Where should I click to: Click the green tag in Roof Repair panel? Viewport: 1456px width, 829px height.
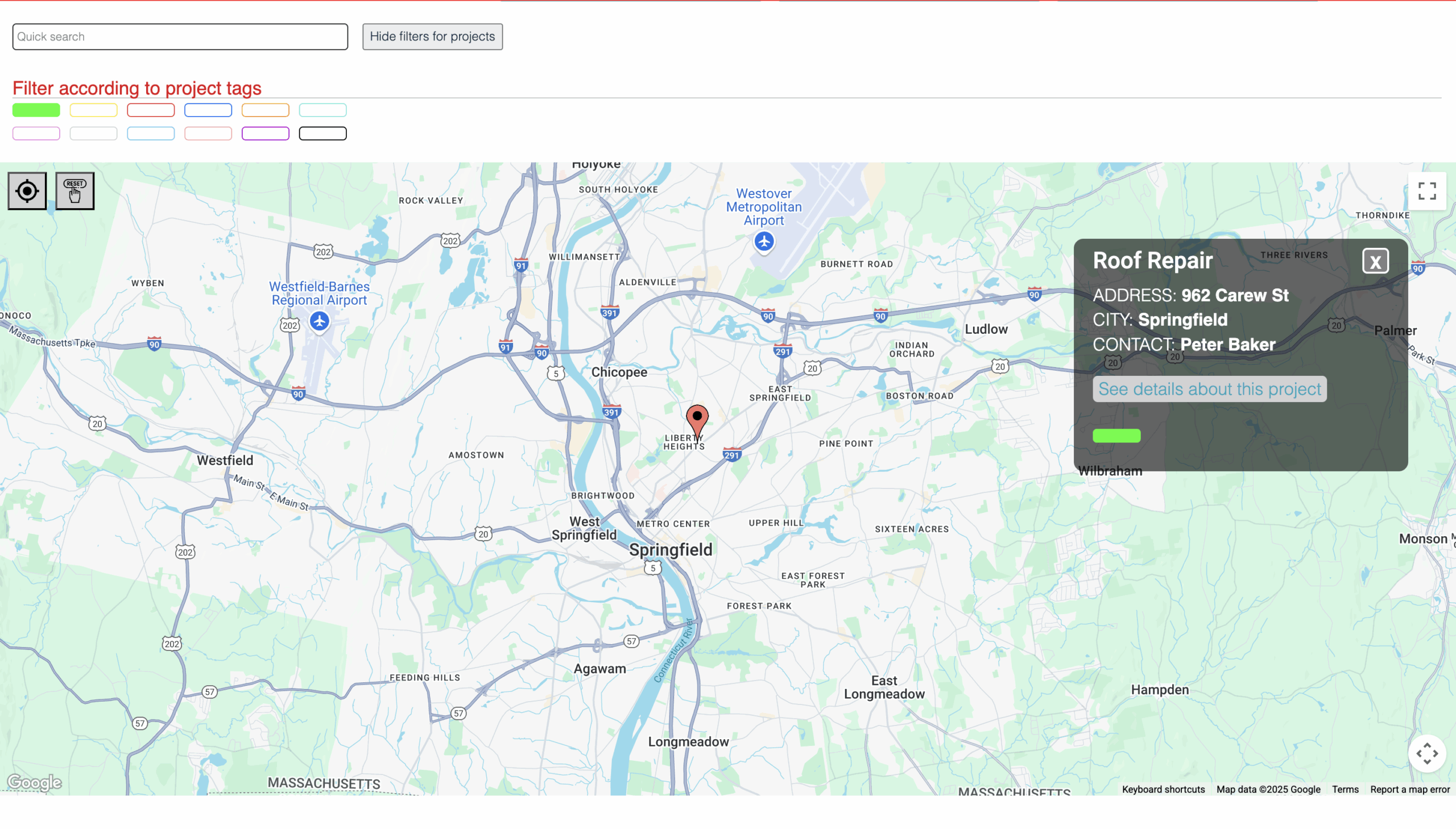[1116, 436]
